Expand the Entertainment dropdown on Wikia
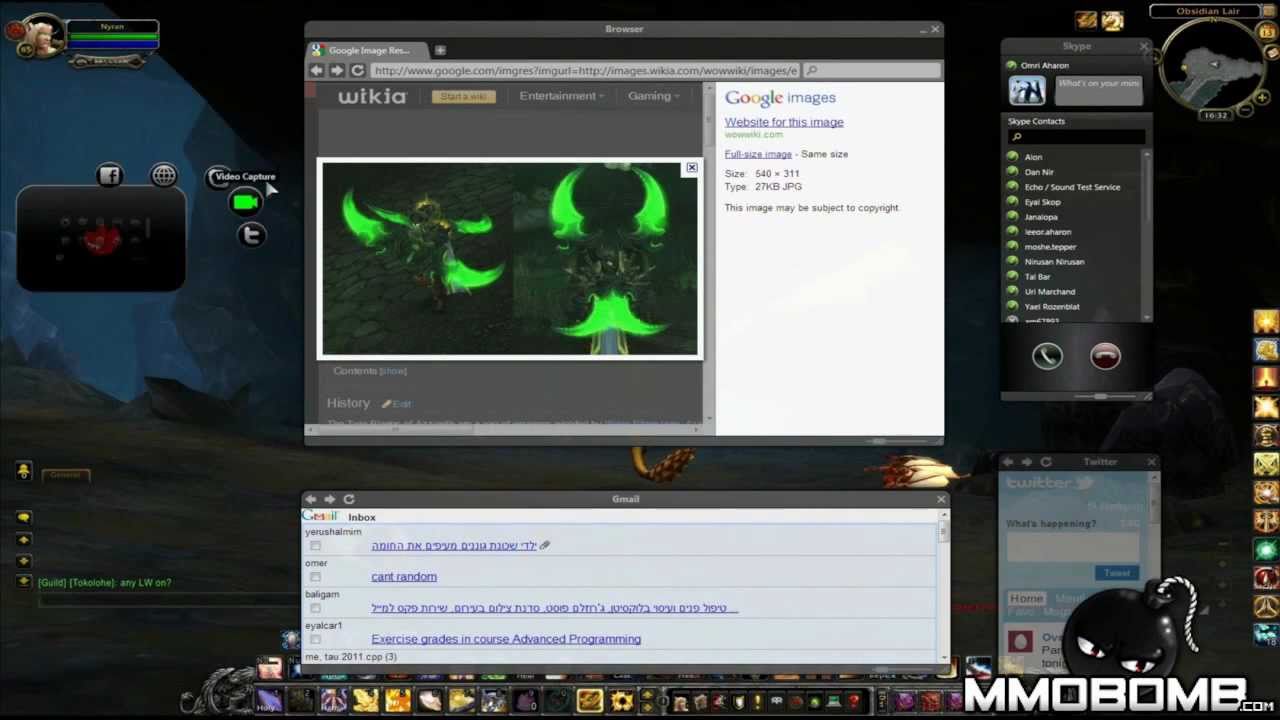The image size is (1280, 720). [x=562, y=96]
